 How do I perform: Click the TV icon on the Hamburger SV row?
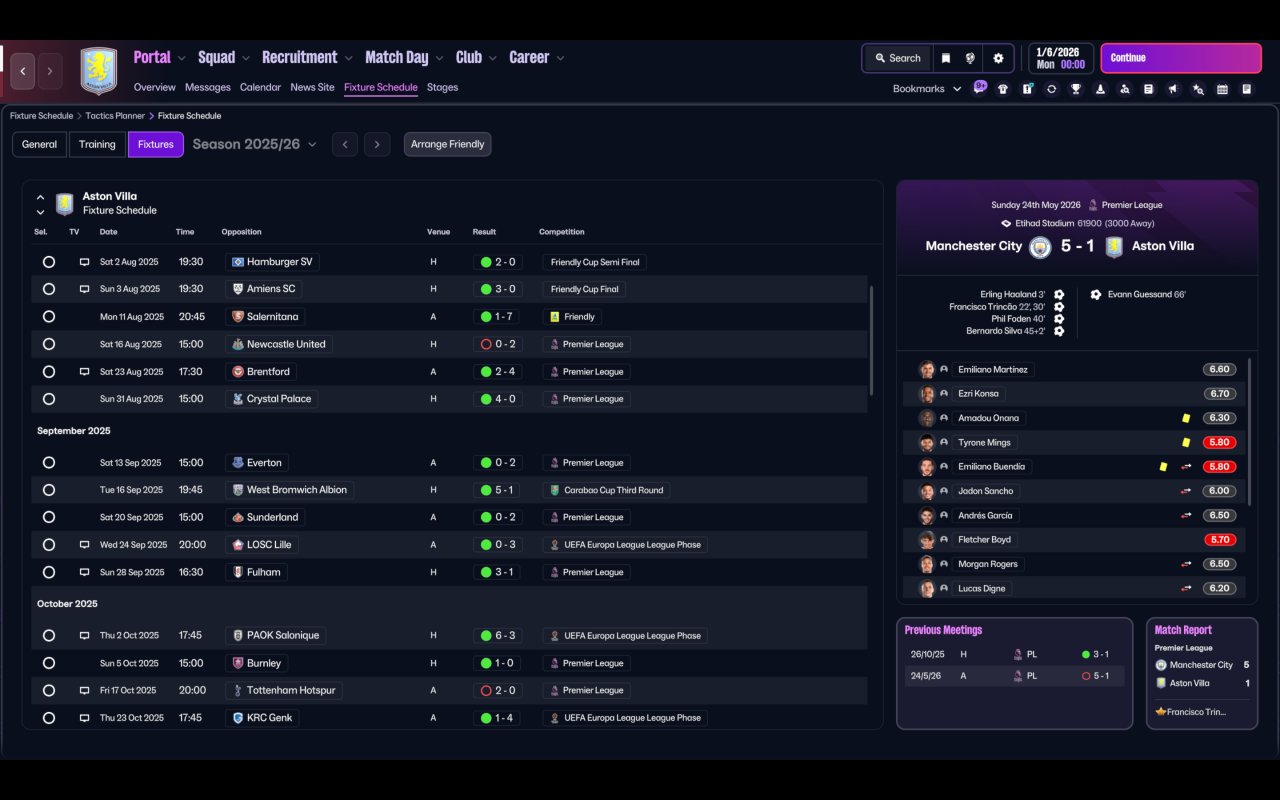(85, 262)
